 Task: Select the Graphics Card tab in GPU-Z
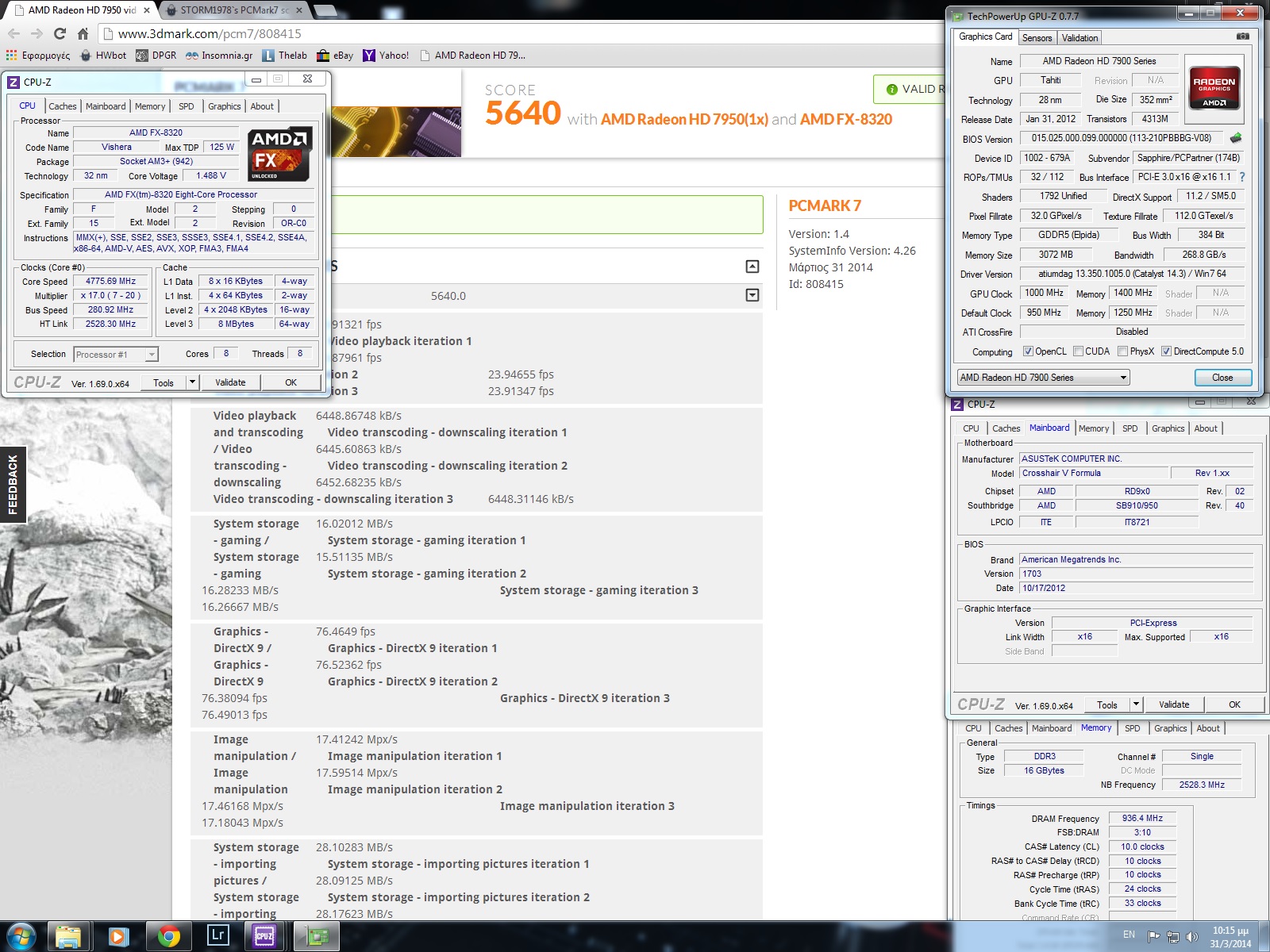pyautogui.click(x=985, y=36)
